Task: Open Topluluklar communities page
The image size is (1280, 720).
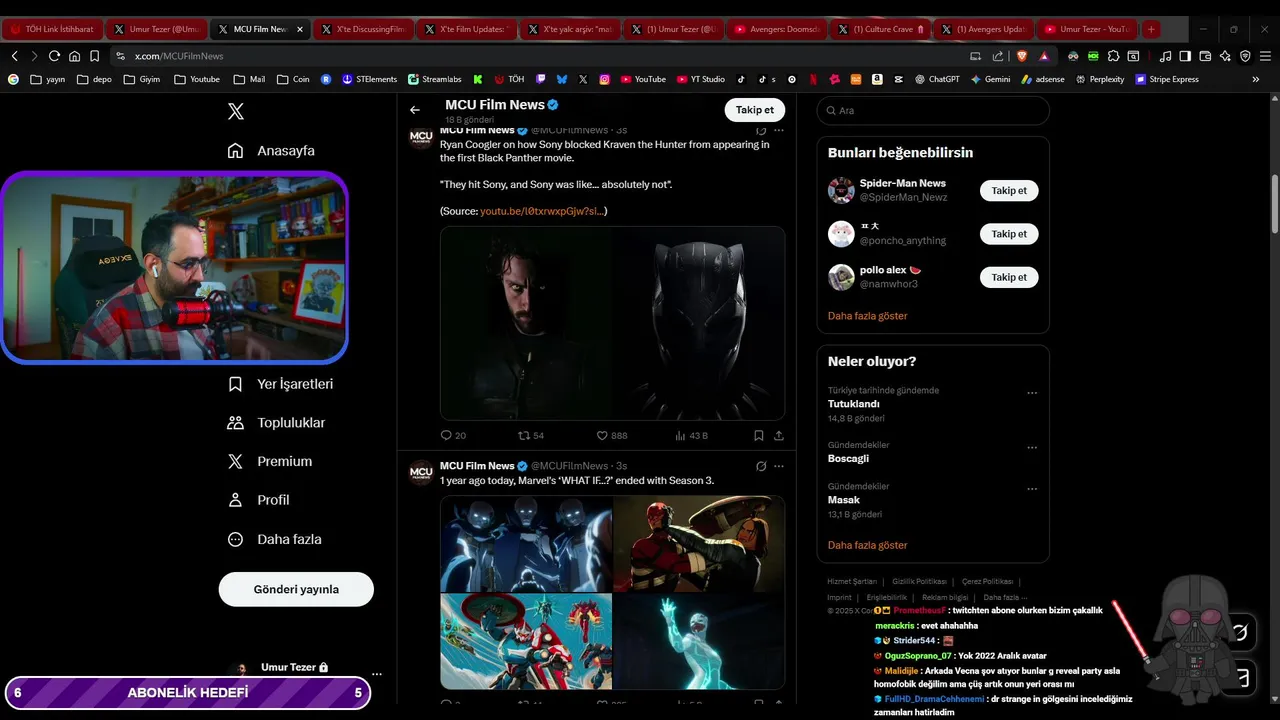Action: pyautogui.click(x=276, y=423)
